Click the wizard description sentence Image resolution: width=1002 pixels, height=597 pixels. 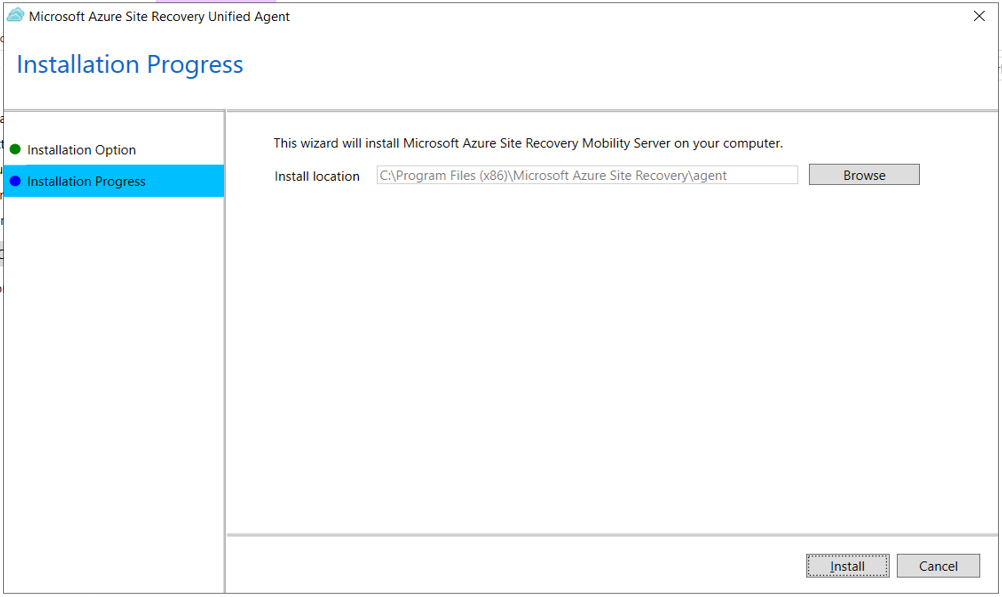click(x=528, y=143)
